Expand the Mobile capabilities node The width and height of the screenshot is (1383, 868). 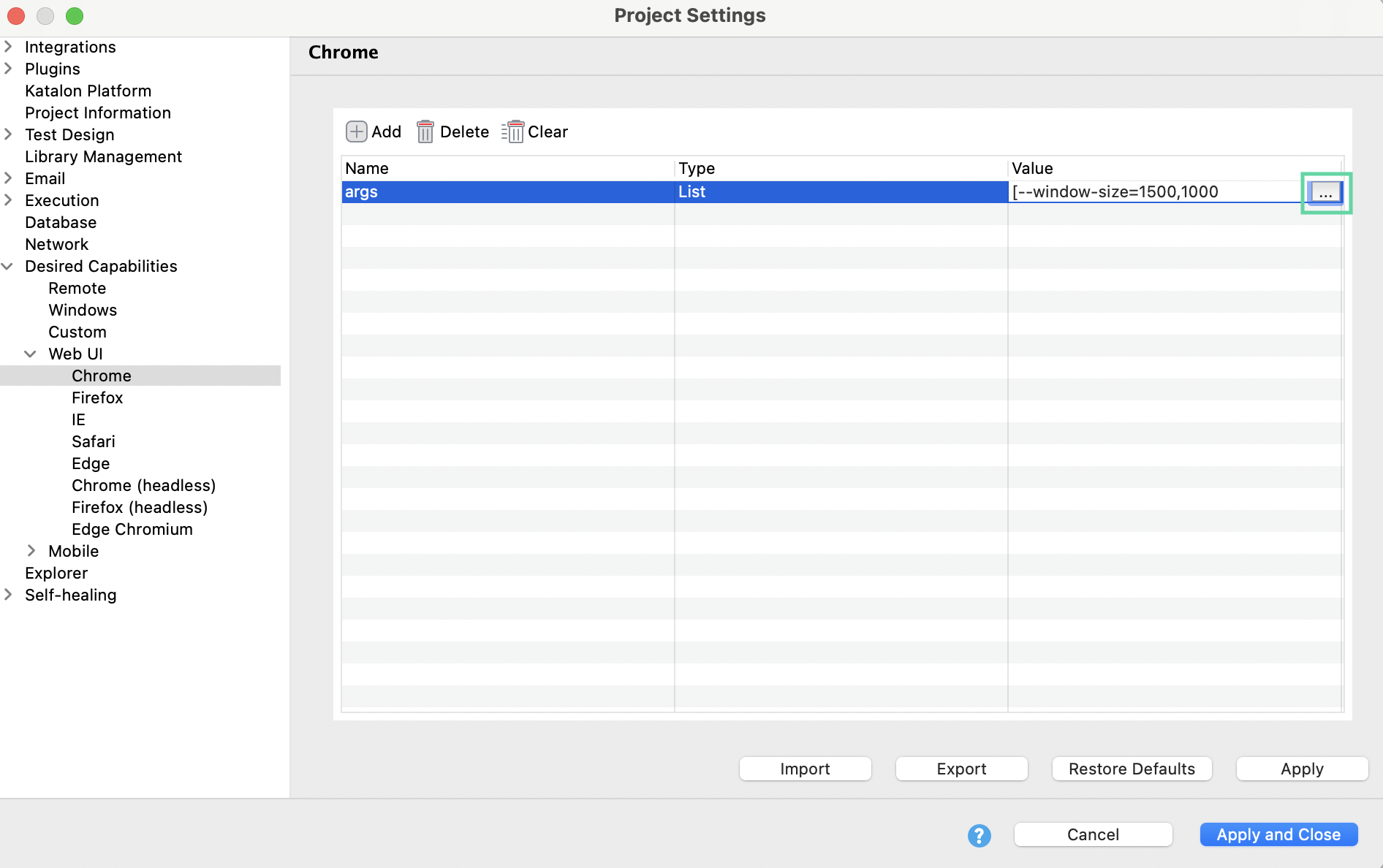click(x=31, y=551)
